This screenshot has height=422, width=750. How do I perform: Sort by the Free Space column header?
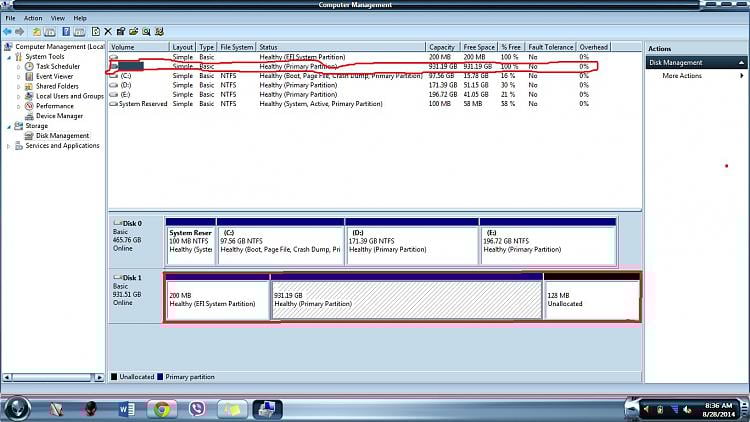tap(479, 47)
